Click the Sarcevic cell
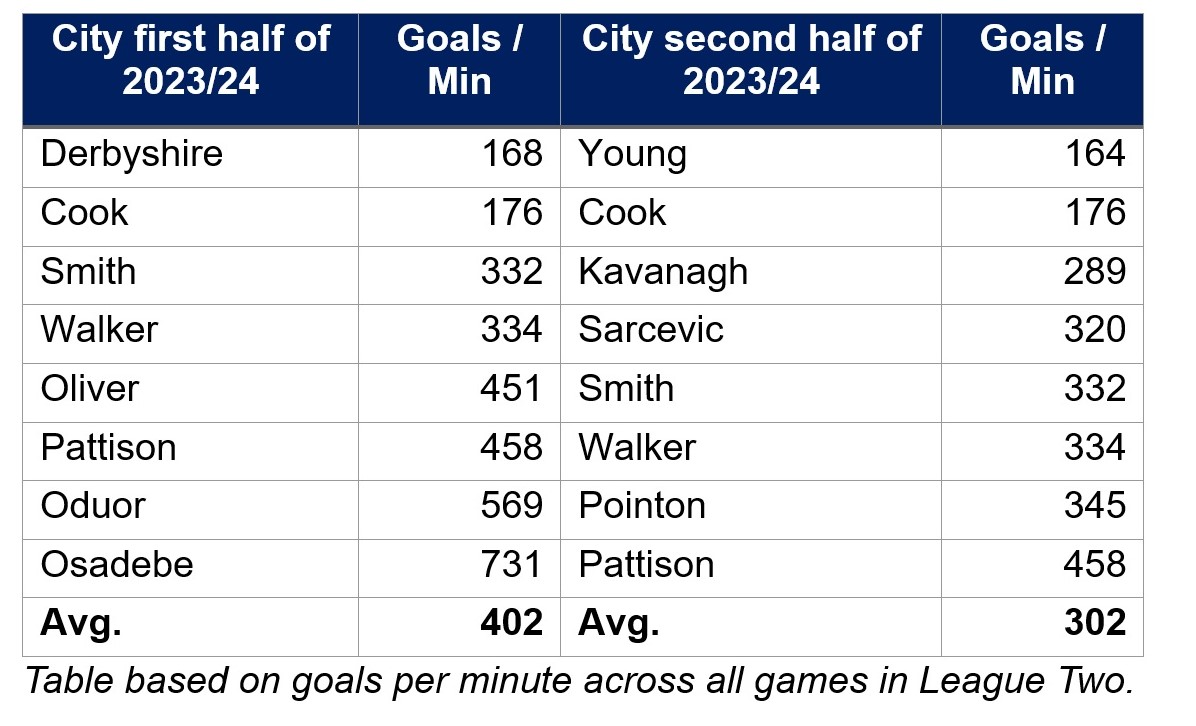This screenshot has height=726, width=1196. [x=651, y=329]
